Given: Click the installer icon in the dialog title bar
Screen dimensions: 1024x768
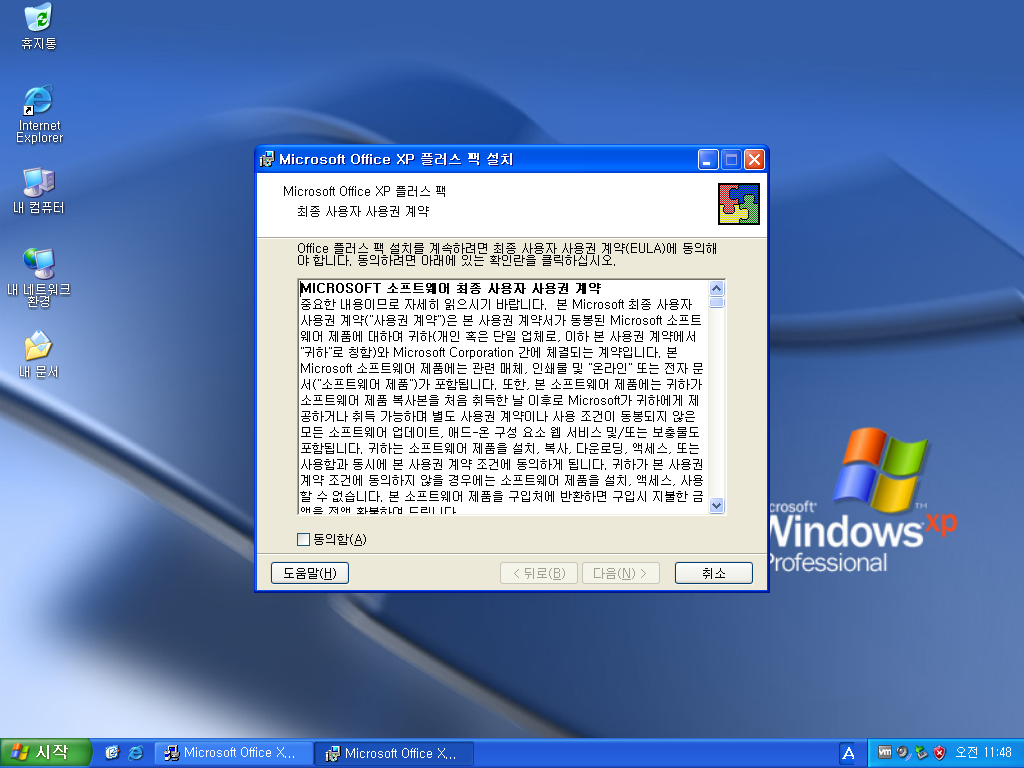Looking at the screenshot, I should (267, 159).
